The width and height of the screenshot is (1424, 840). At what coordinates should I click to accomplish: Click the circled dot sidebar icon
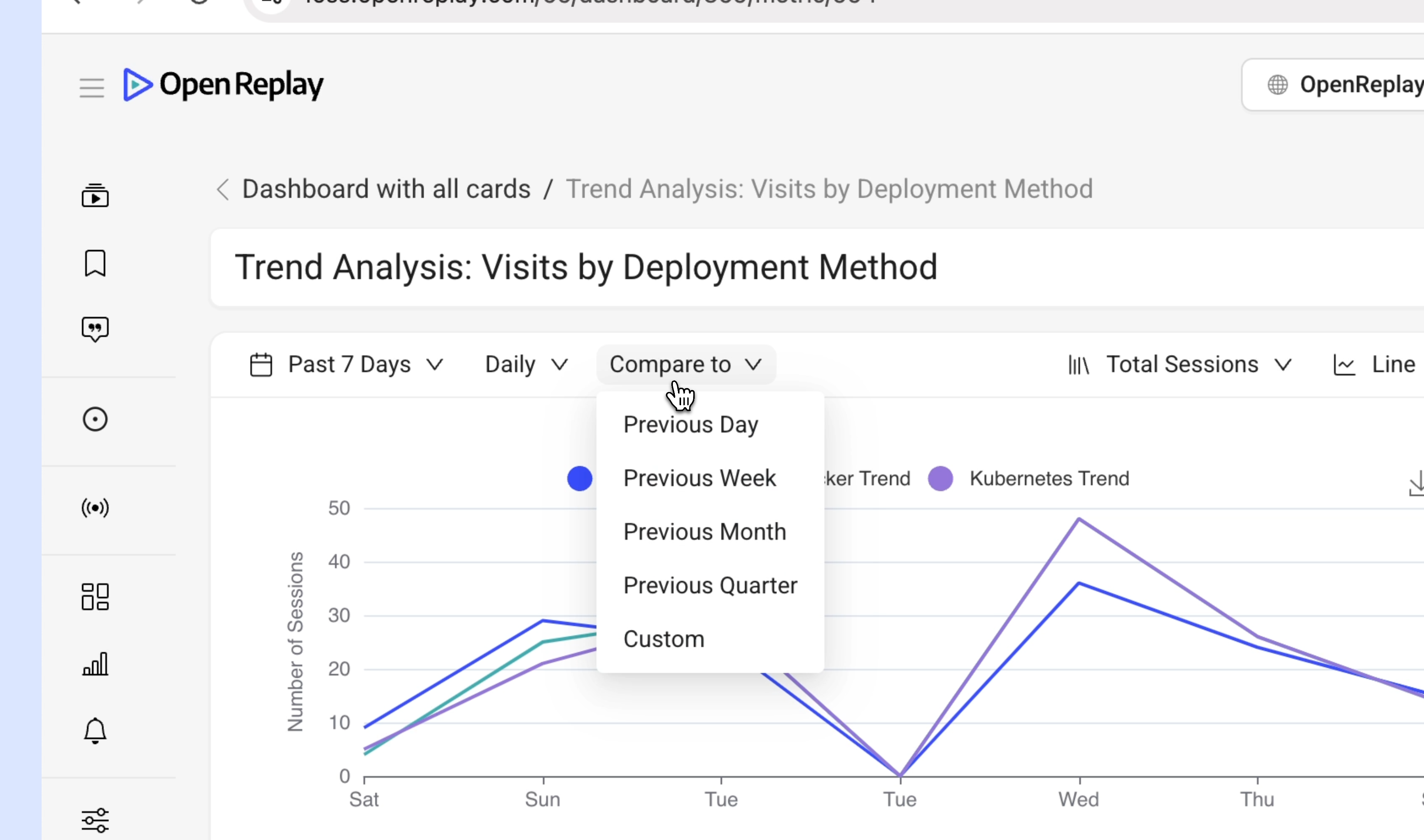coord(95,420)
